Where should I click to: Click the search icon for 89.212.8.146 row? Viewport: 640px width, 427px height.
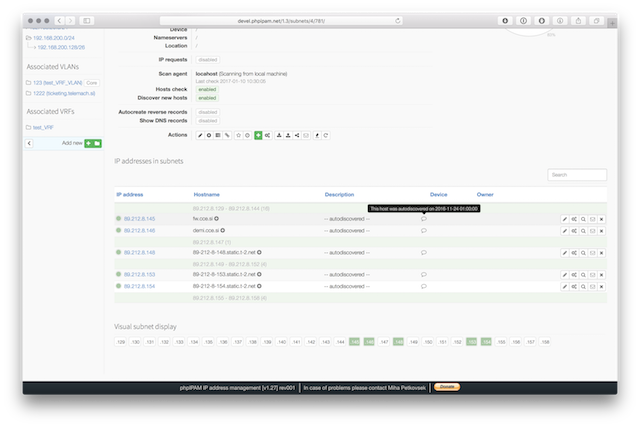coord(583,230)
